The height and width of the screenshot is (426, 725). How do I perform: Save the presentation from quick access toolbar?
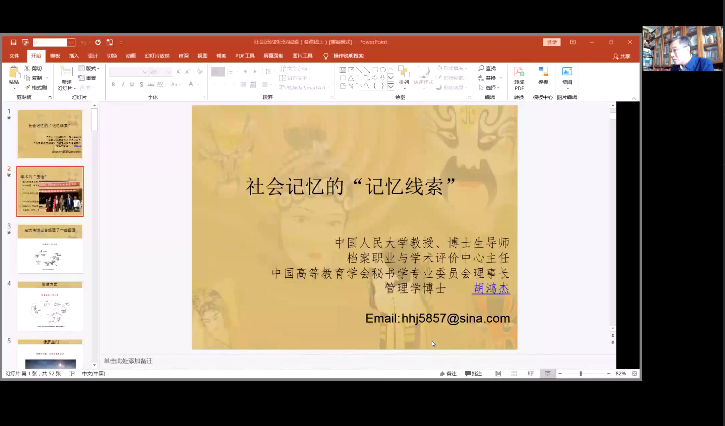tap(13, 42)
